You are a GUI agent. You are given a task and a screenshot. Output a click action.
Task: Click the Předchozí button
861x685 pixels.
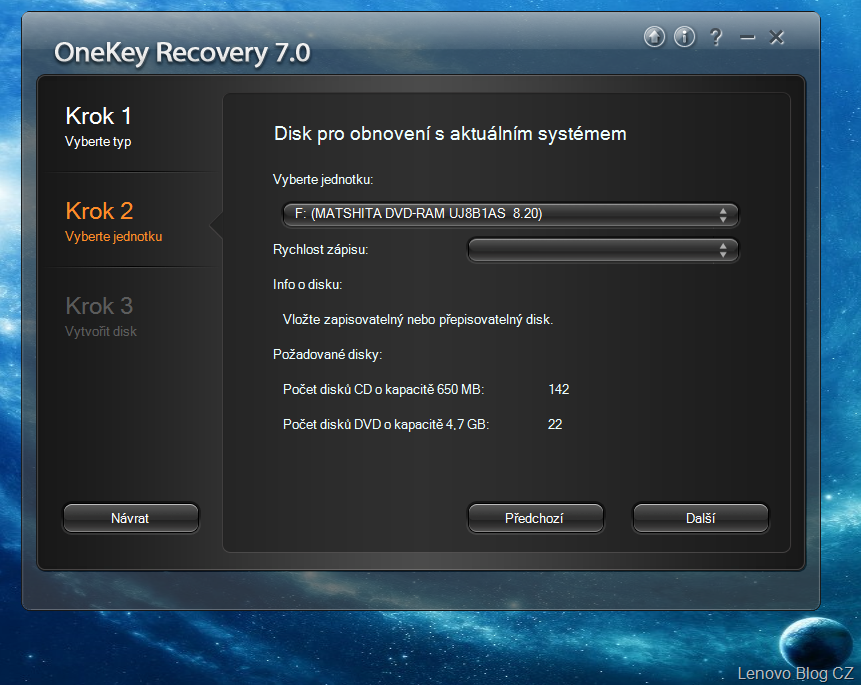point(535,518)
